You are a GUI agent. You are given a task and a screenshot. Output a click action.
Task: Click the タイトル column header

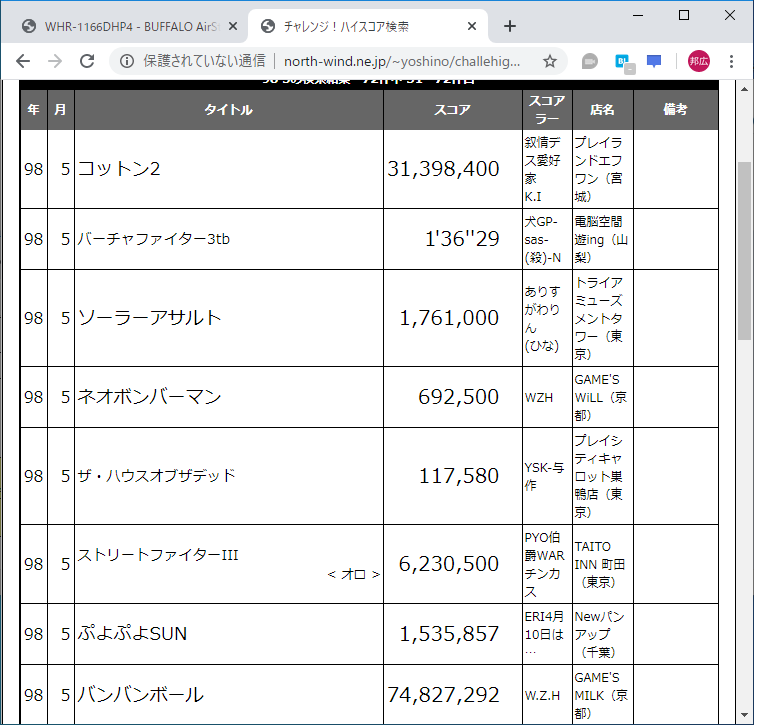[229, 109]
